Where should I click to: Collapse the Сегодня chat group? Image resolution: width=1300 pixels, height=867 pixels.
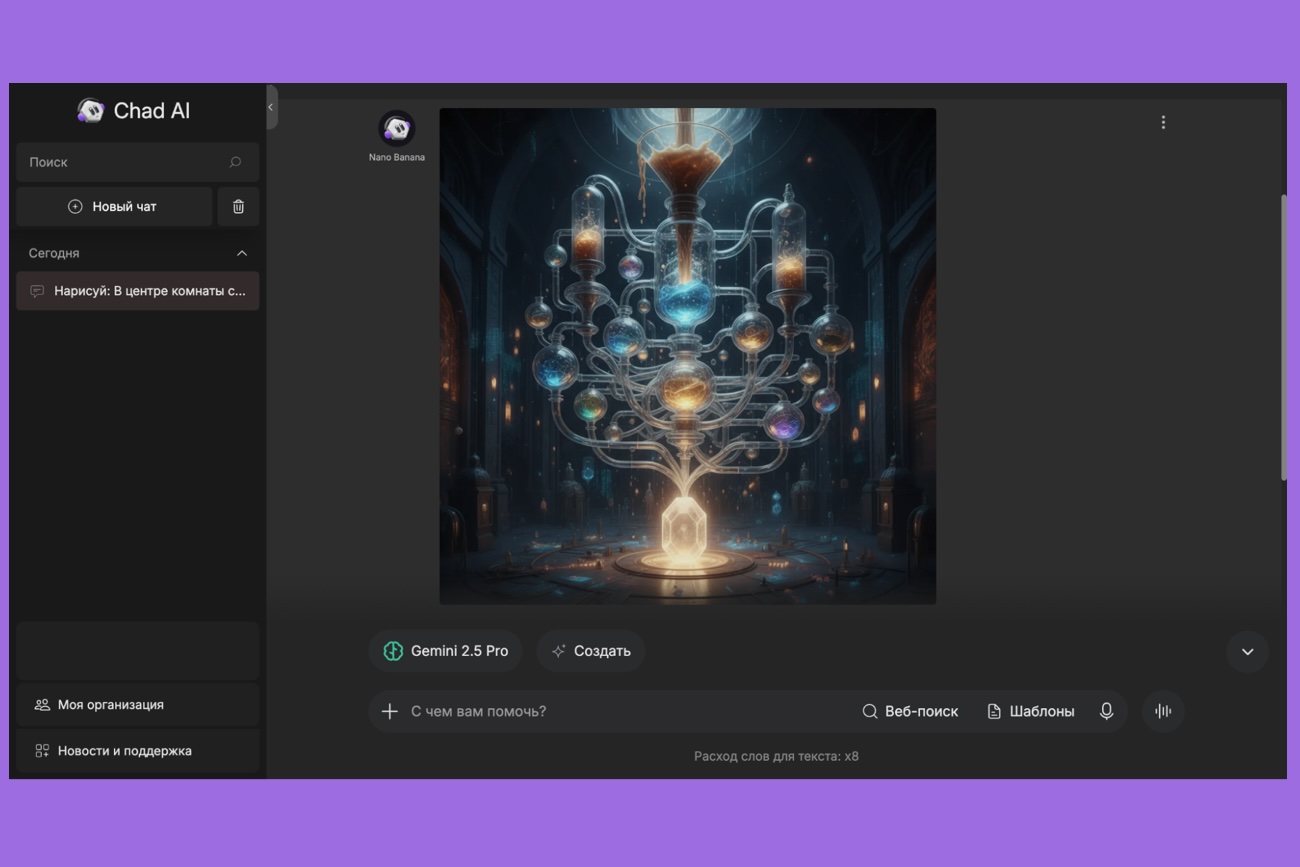(x=241, y=253)
